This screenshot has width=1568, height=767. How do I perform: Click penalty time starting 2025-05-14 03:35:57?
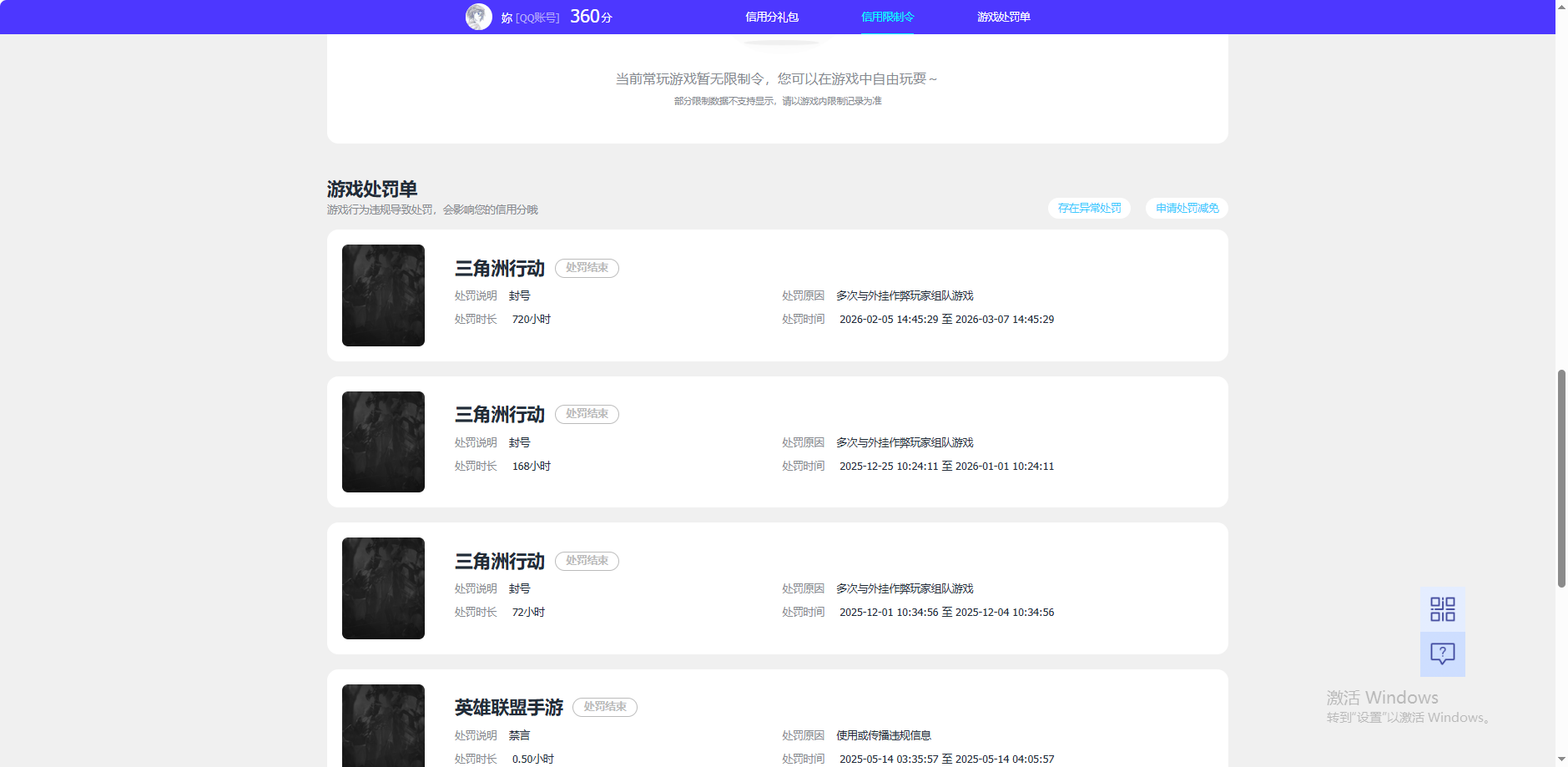(946, 759)
